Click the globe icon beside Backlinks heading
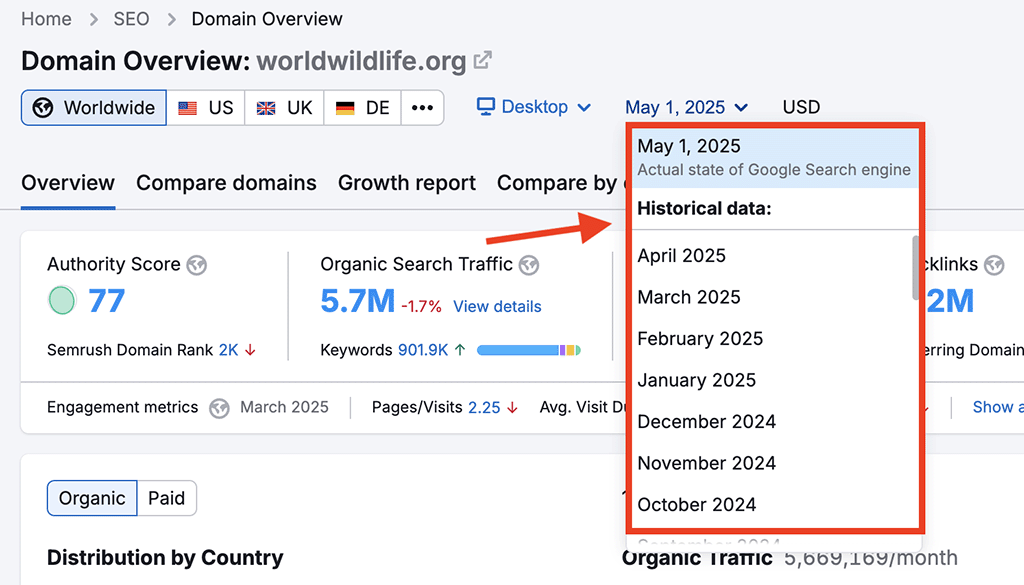The height and width of the screenshot is (585, 1024). coord(994,265)
